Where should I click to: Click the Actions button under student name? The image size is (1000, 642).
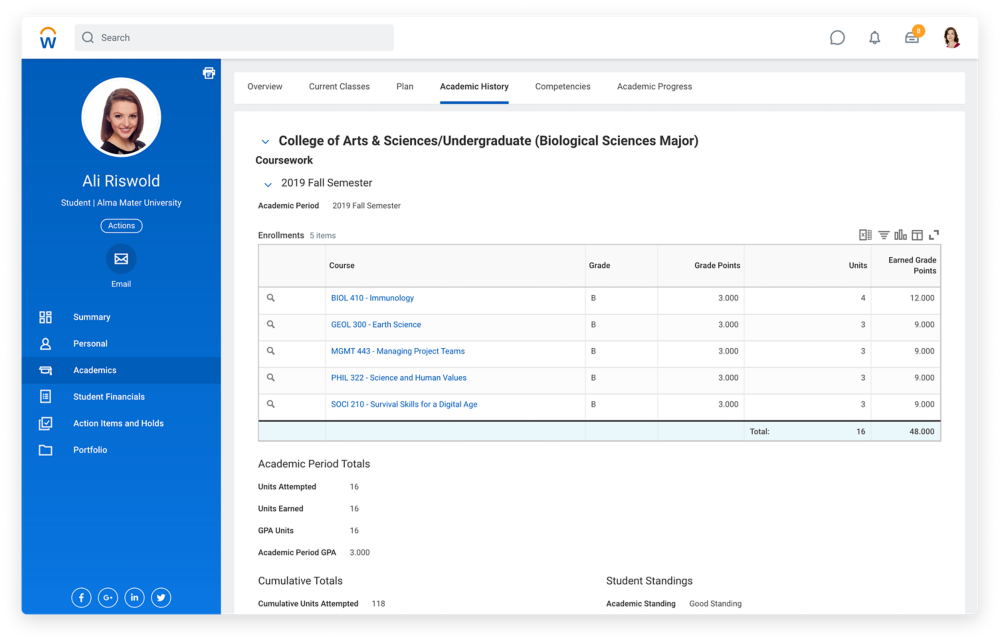(x=121, y=226)
